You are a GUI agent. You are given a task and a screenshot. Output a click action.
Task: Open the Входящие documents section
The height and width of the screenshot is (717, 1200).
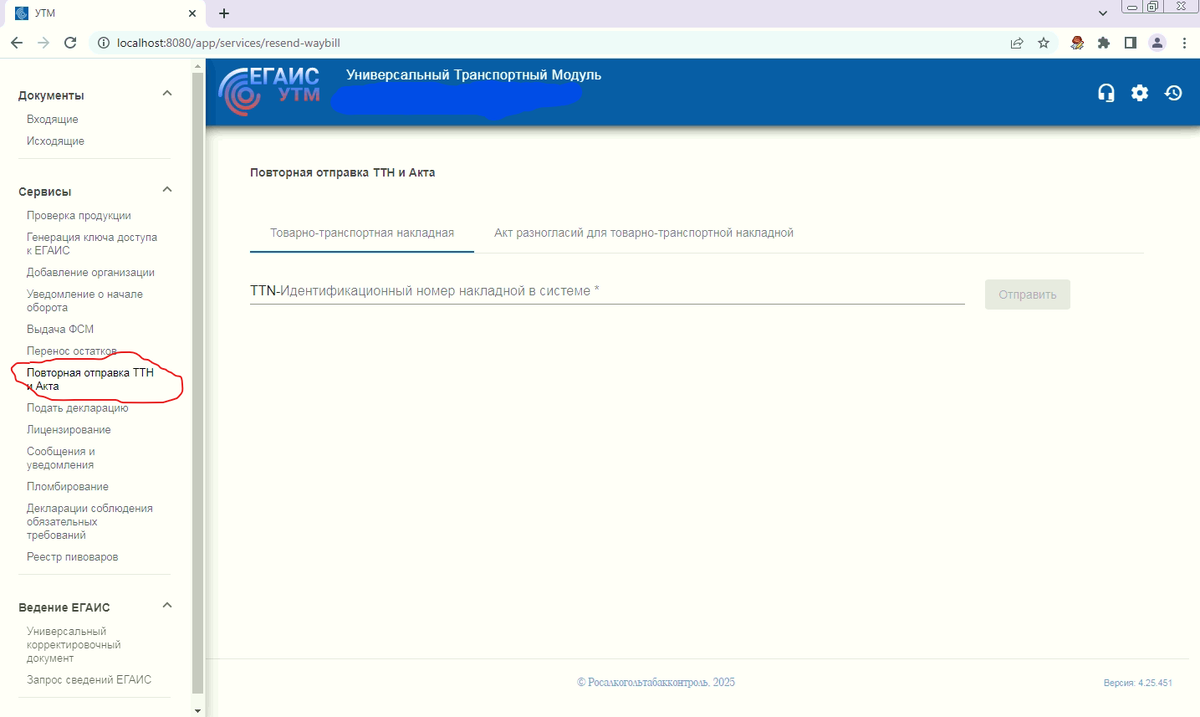point(50,118)
